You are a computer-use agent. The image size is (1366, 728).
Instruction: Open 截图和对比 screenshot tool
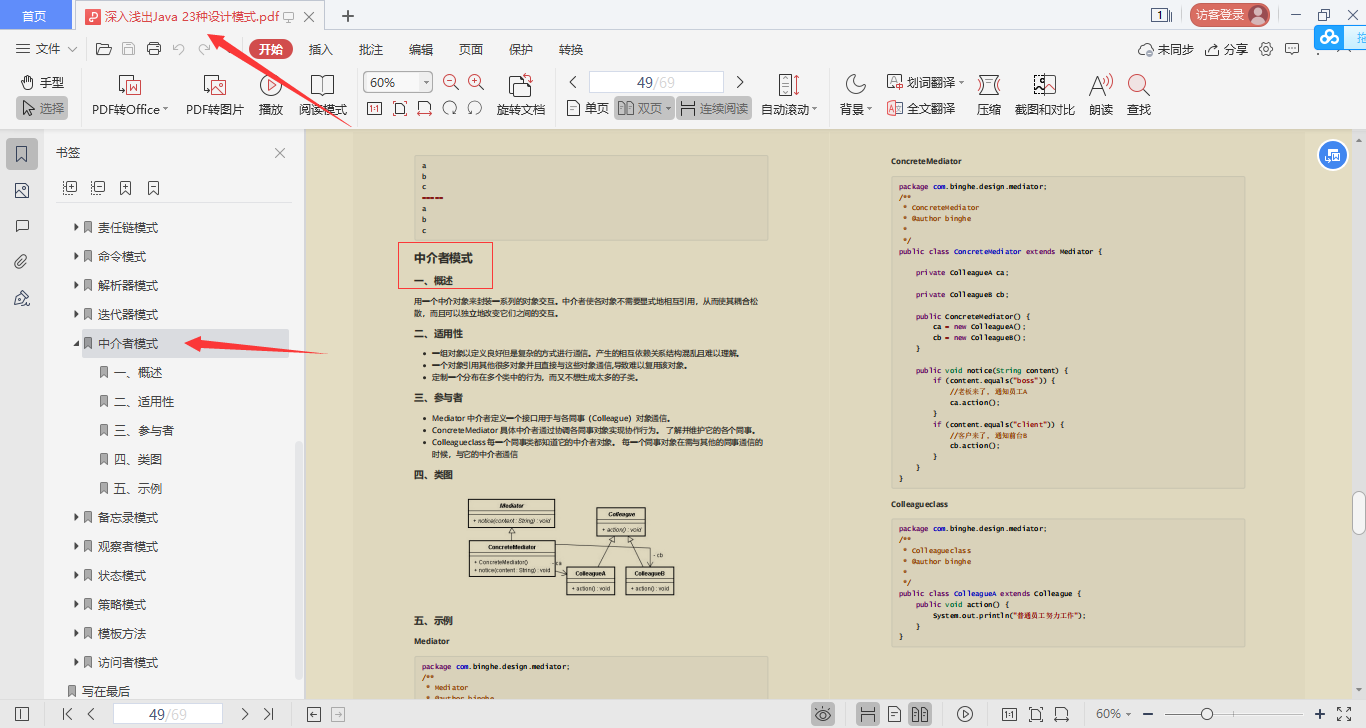click(x=1045, y=95)
